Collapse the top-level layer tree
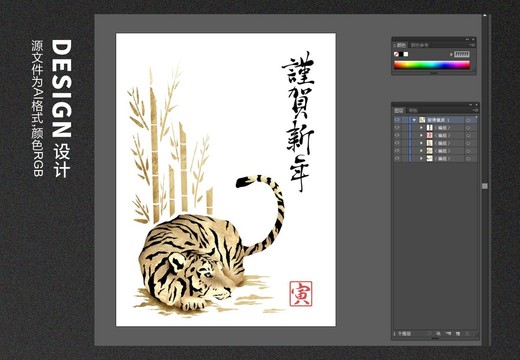520x360 pixels. (414, 120)
